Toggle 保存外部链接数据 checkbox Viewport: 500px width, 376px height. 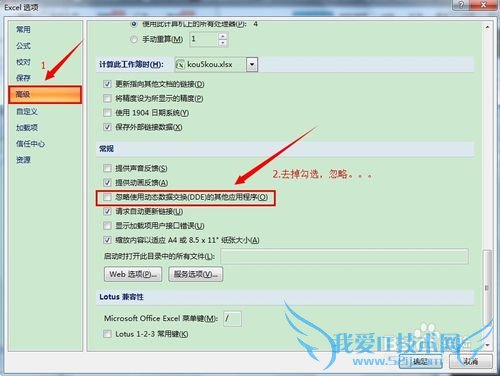tap(107, 127)
